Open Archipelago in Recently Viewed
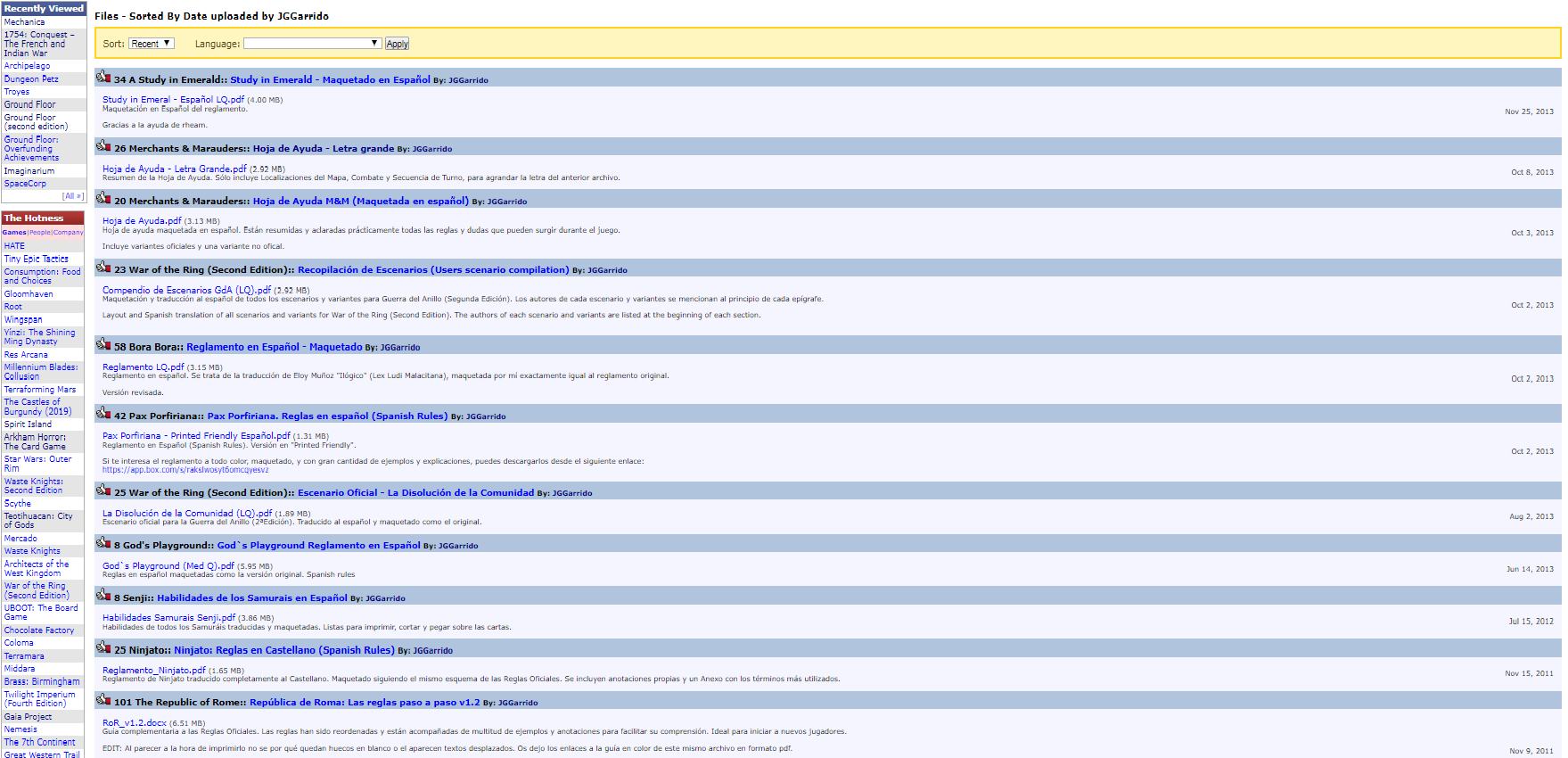This screenshot has height=758, width=1568. [x=27, y=66]
